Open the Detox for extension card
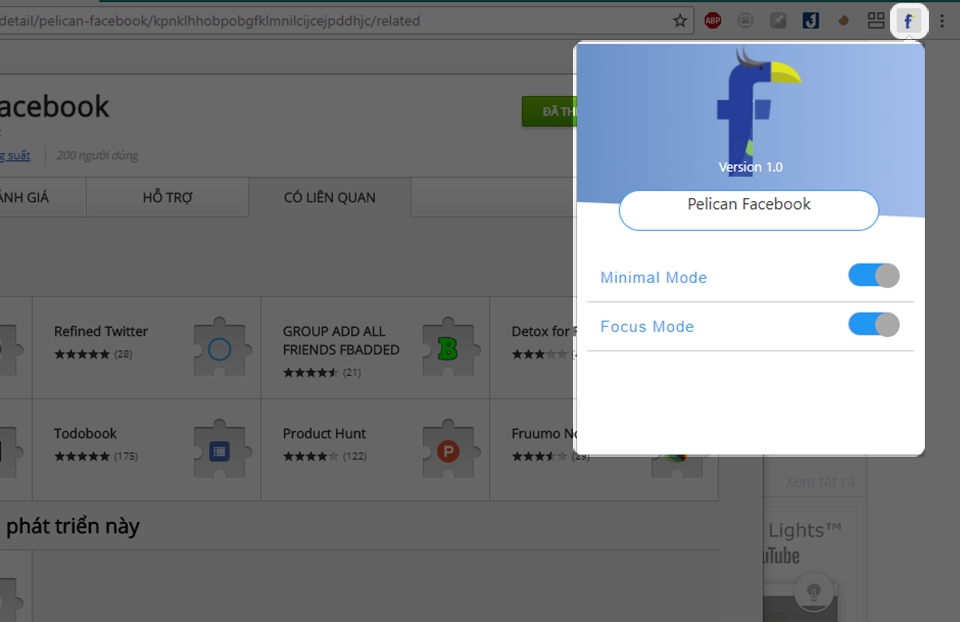Screen dimensions: 960x622 [x=533, y=348]
